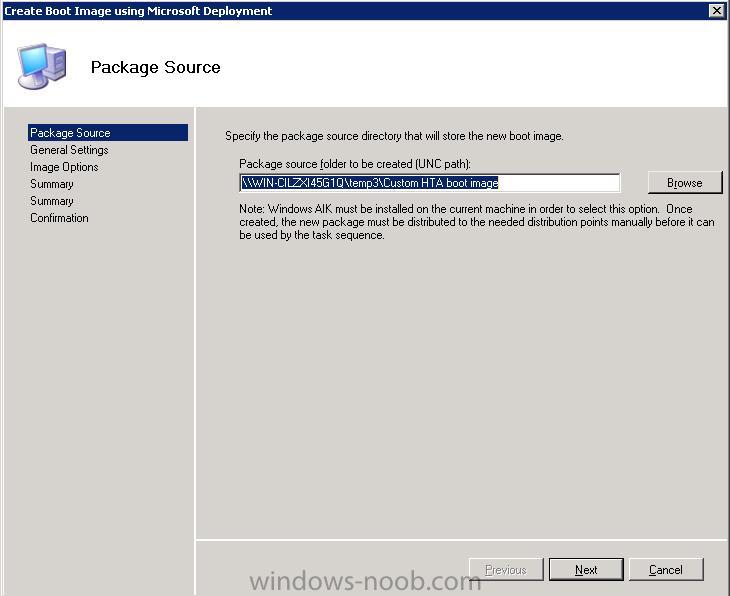Select the Summary step below Image Options
The width and height of the screenshot is (730, 596).
tap(52, 184)
